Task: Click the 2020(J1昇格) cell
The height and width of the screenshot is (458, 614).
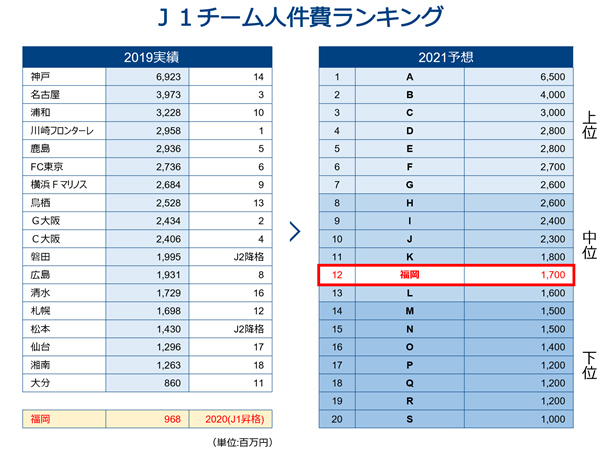Action: (231, 419)
